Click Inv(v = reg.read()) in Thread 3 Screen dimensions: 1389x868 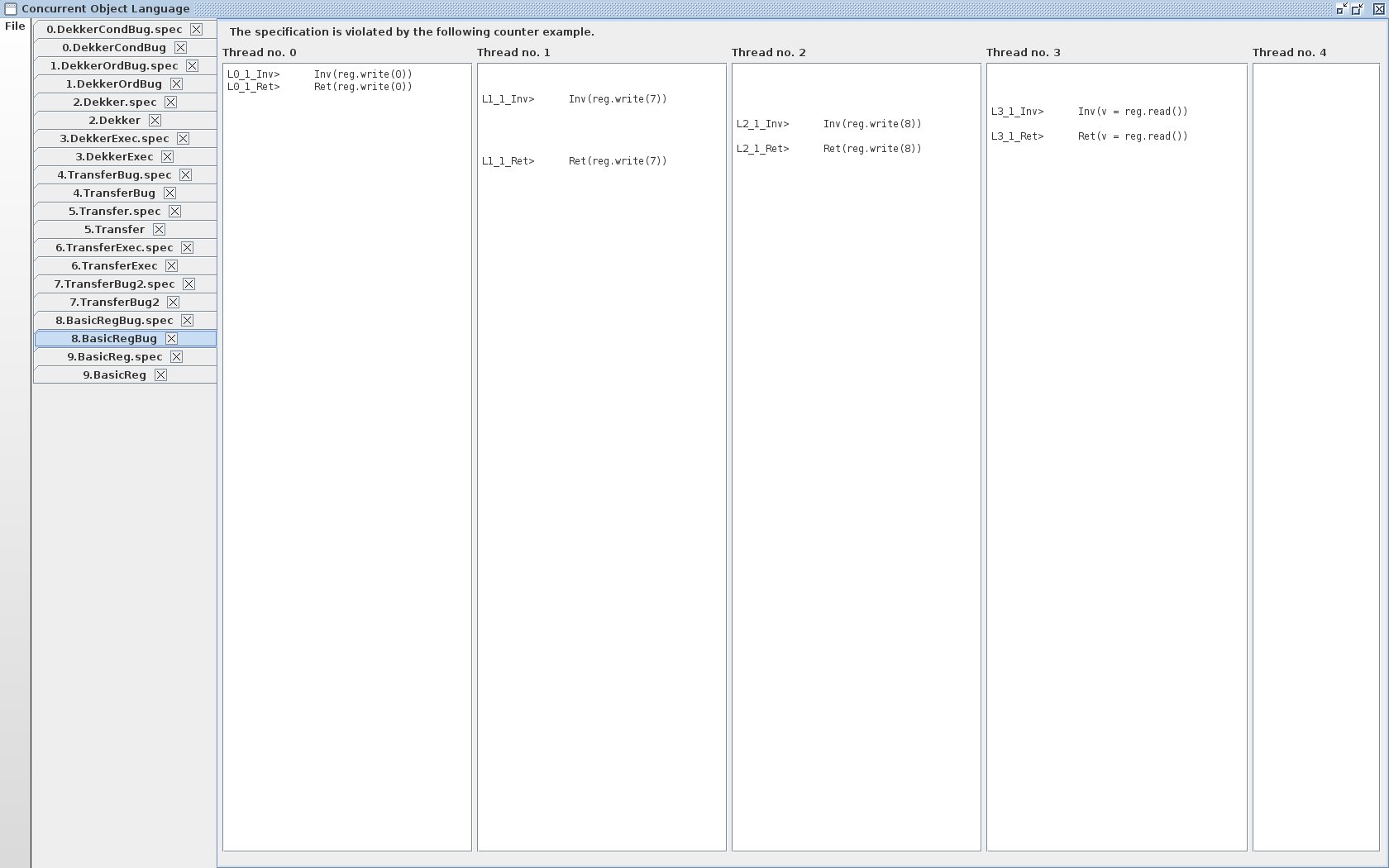coord(1133,112)
